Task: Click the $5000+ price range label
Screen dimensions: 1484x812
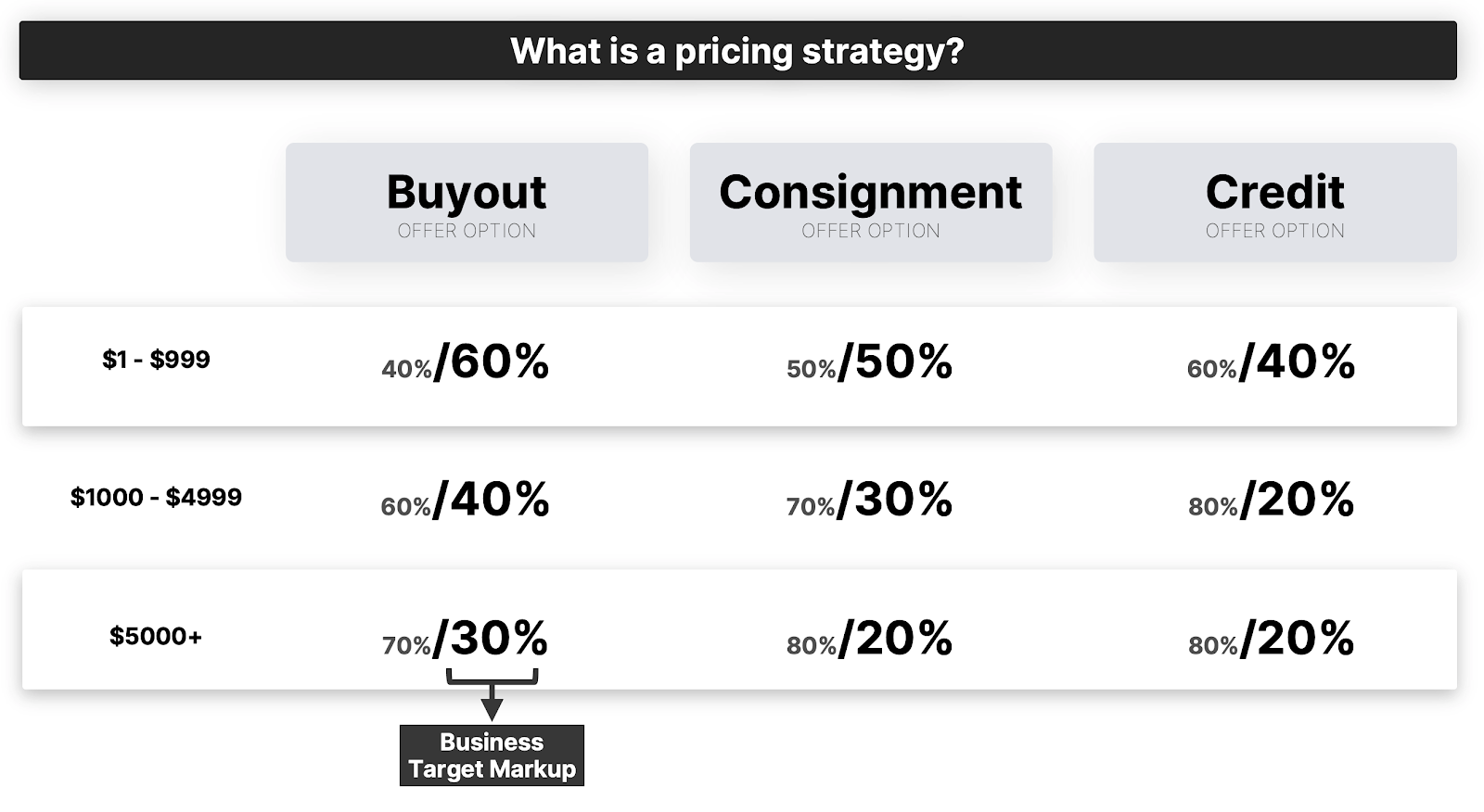Action: (156, 636)
